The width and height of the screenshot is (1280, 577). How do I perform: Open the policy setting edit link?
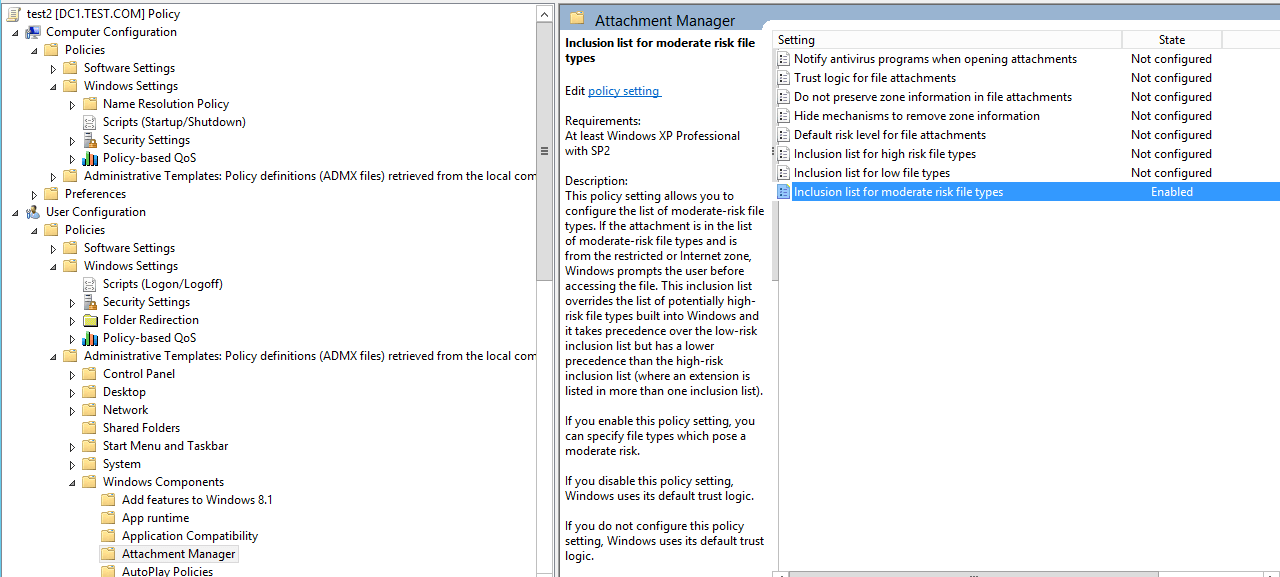[624, 91]
